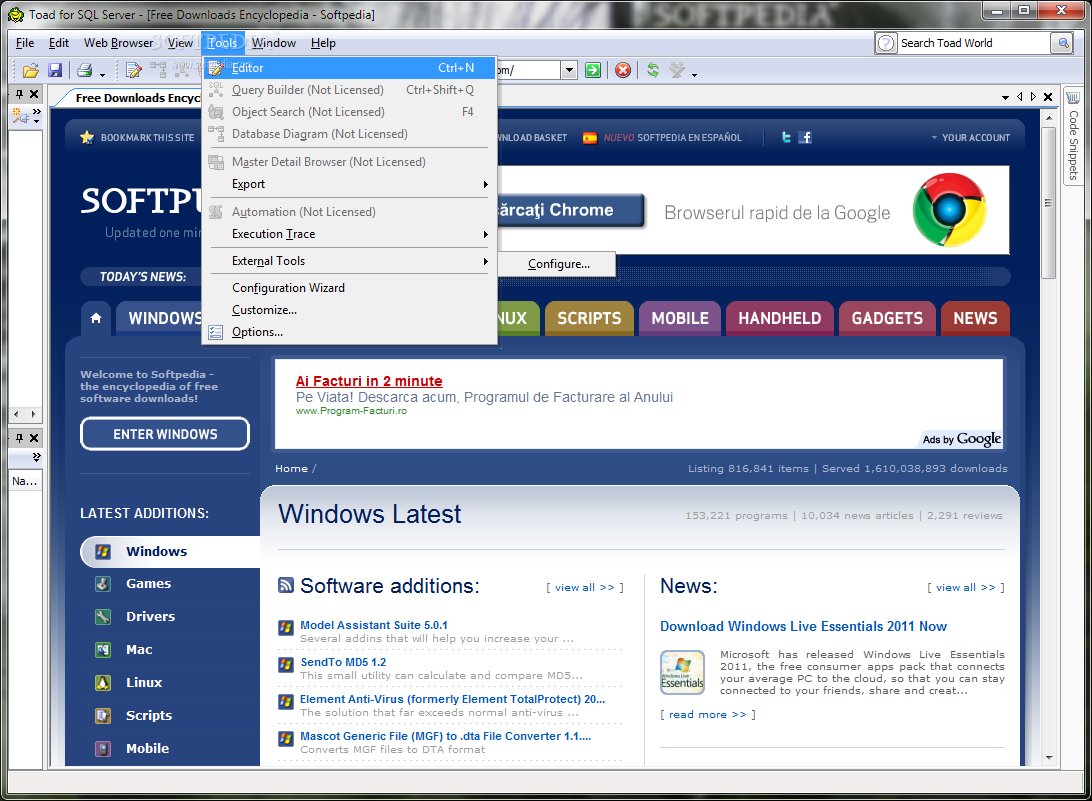Open the address bar URL dropdown
Viewport: 1092px width, 801px height.
point(570,70)
